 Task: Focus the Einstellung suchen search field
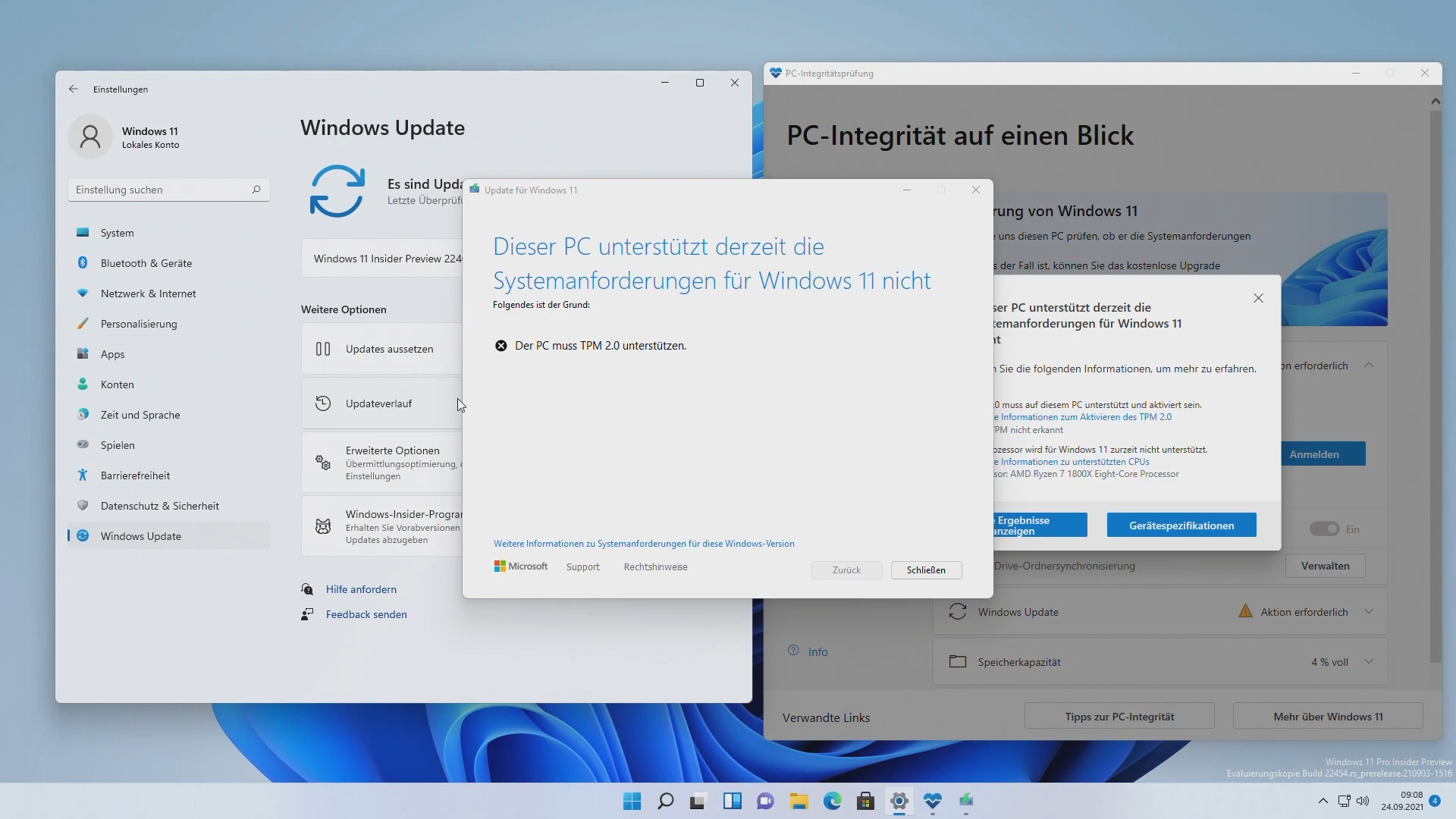click(168, 190)
